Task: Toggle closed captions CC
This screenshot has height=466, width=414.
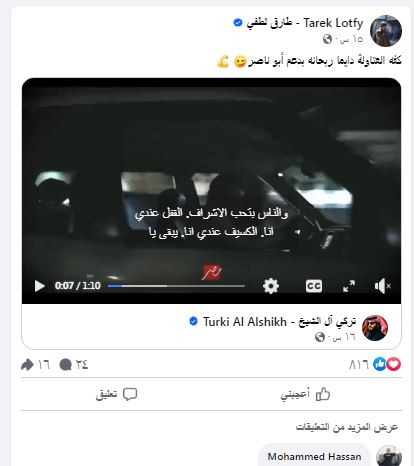Action: click(314, 286)
